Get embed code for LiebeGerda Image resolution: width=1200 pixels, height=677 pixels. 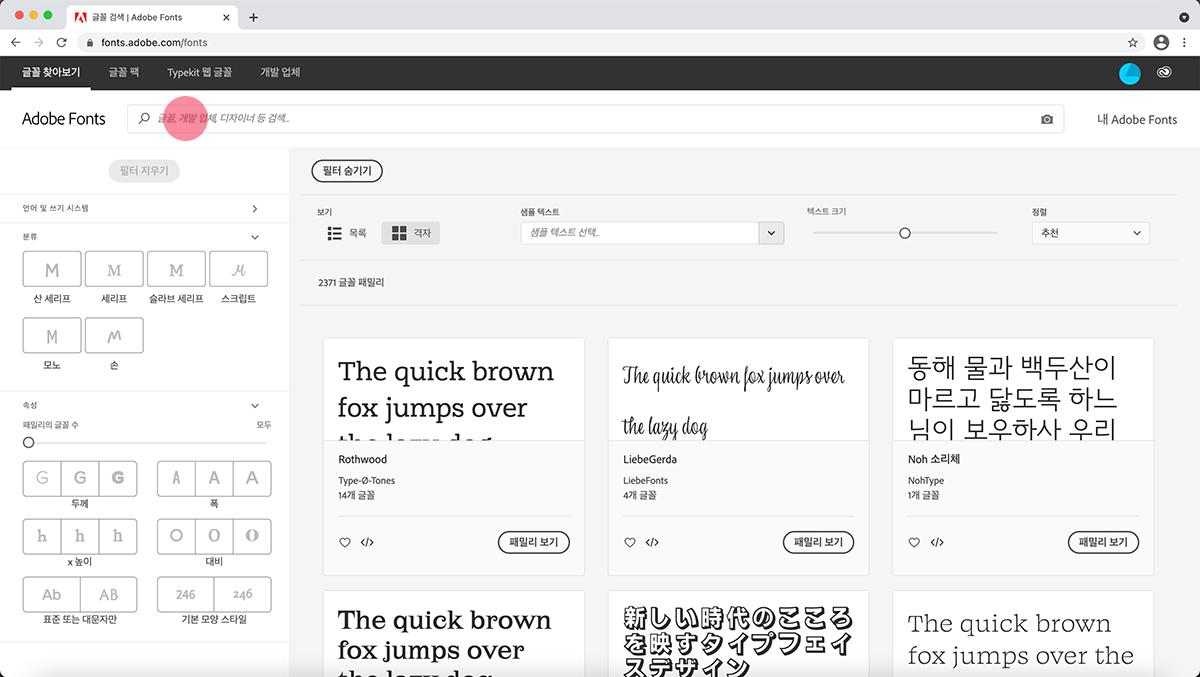[x=652, y=543]
